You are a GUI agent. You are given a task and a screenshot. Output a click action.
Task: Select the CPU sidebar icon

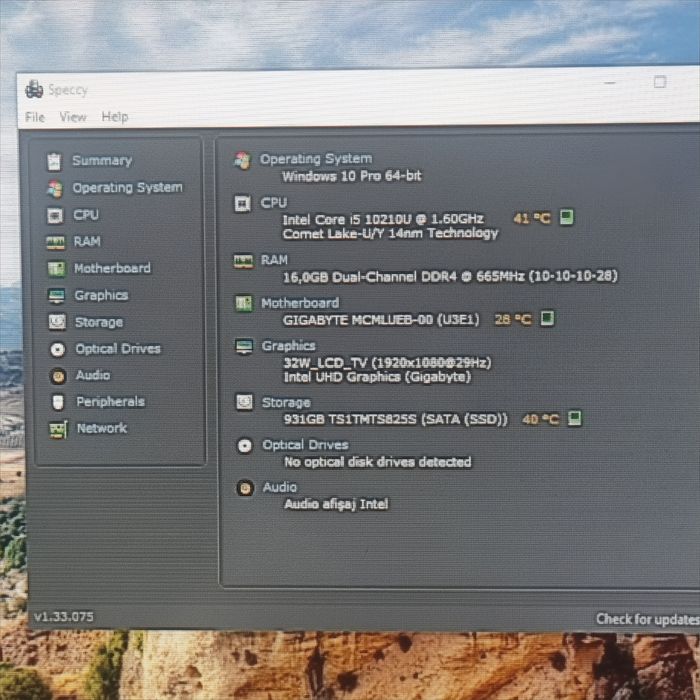tap(55, 216)
